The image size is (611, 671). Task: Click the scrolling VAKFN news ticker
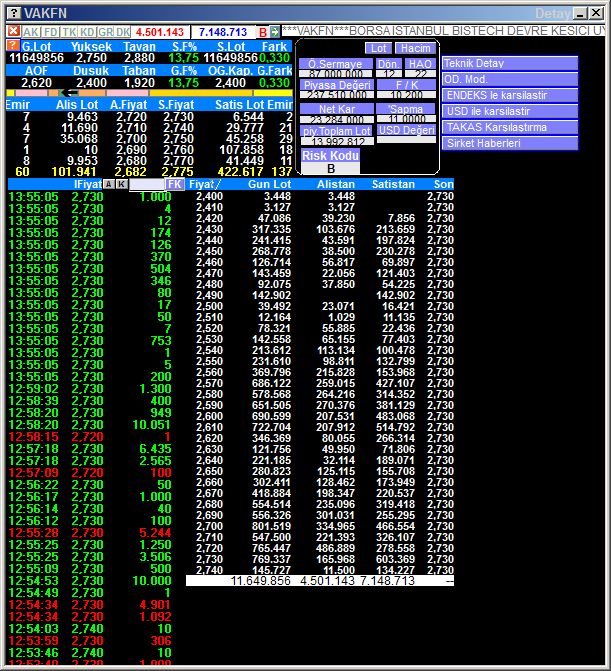point(443,31)
